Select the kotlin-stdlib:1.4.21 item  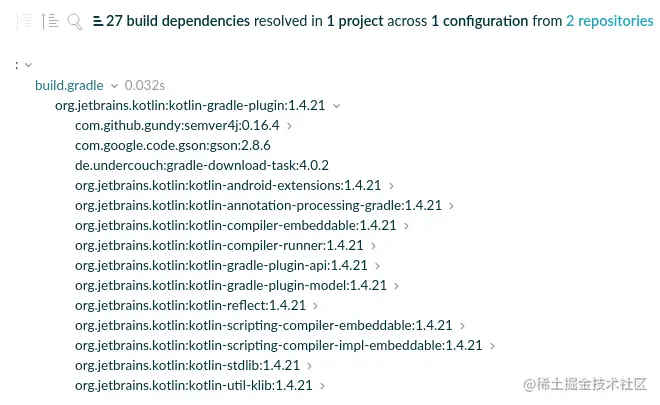(x=187, y=365)
